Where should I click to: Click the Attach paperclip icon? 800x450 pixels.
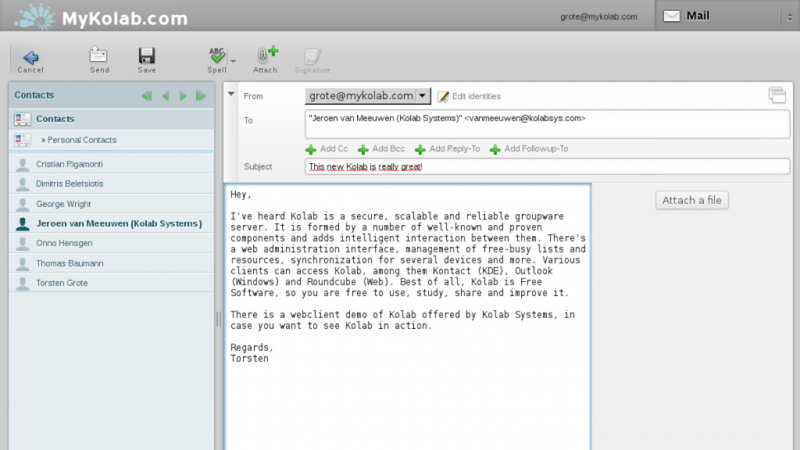click(x=267, y=55)
